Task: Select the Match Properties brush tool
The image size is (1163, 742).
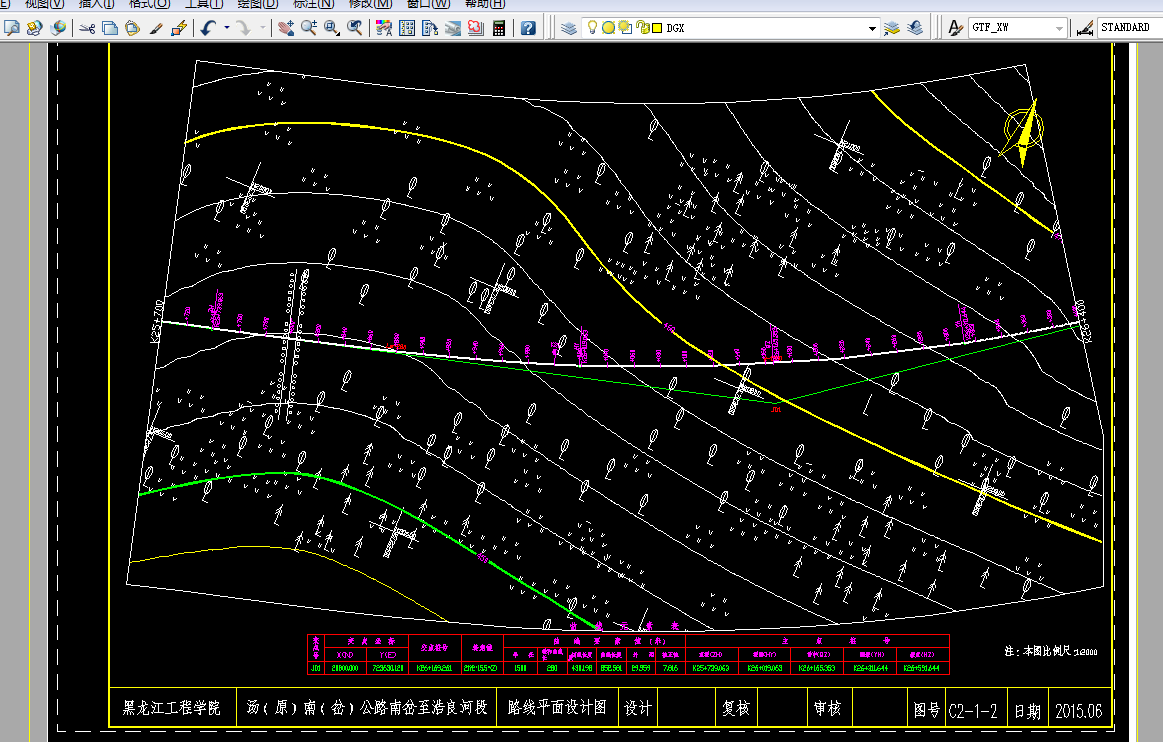Action: pyautogui.click(x=156, y=28)
